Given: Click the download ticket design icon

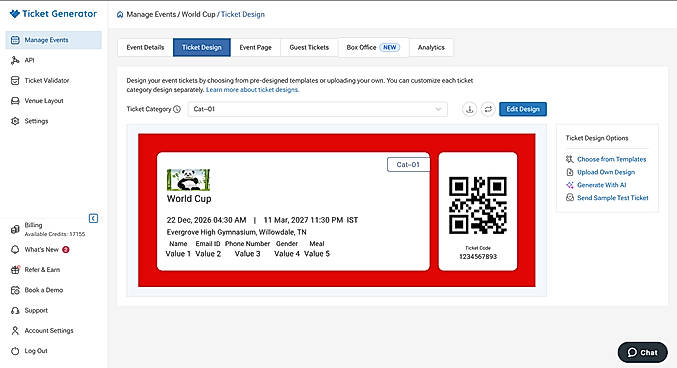Looking at the screenshot, I should pos(470,109).
